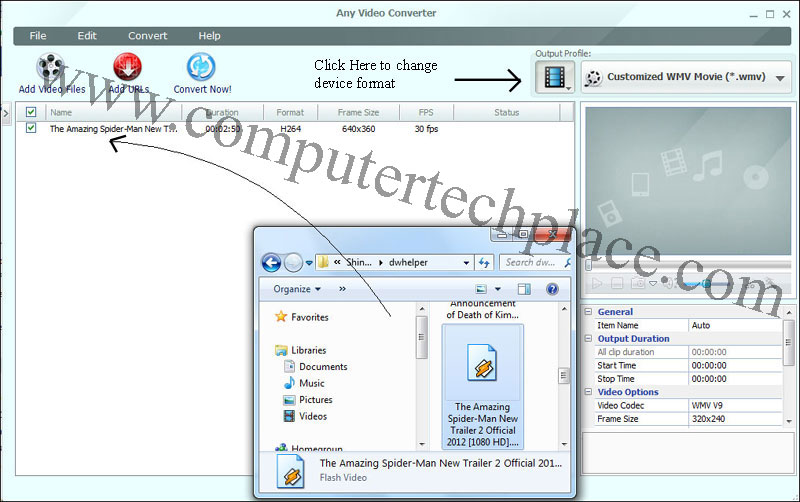Viewport: 800px width, 502px height.
Task: Open the File menu
Action: 38,36
